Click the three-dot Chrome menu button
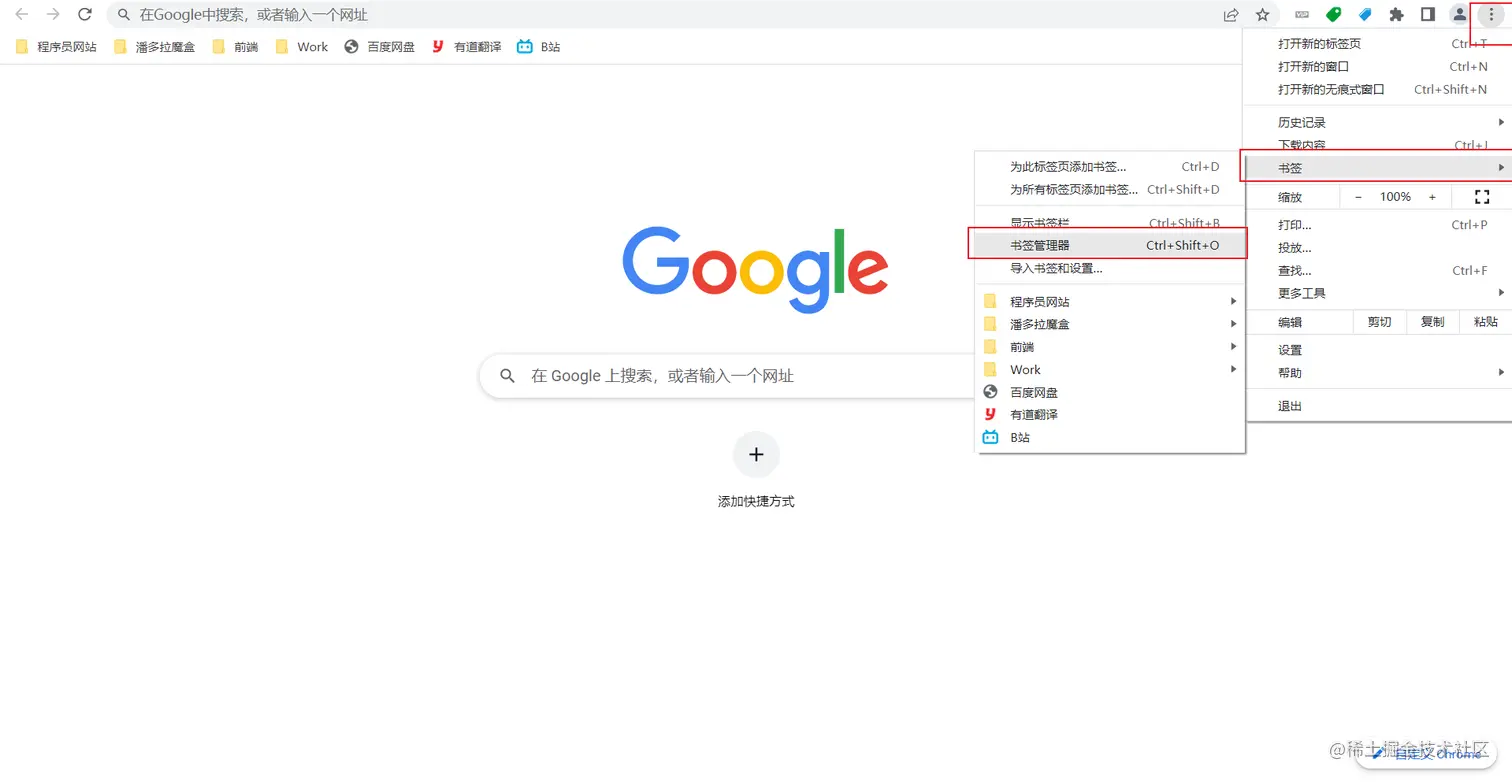1512x782 pixels. click(1491, 15)
